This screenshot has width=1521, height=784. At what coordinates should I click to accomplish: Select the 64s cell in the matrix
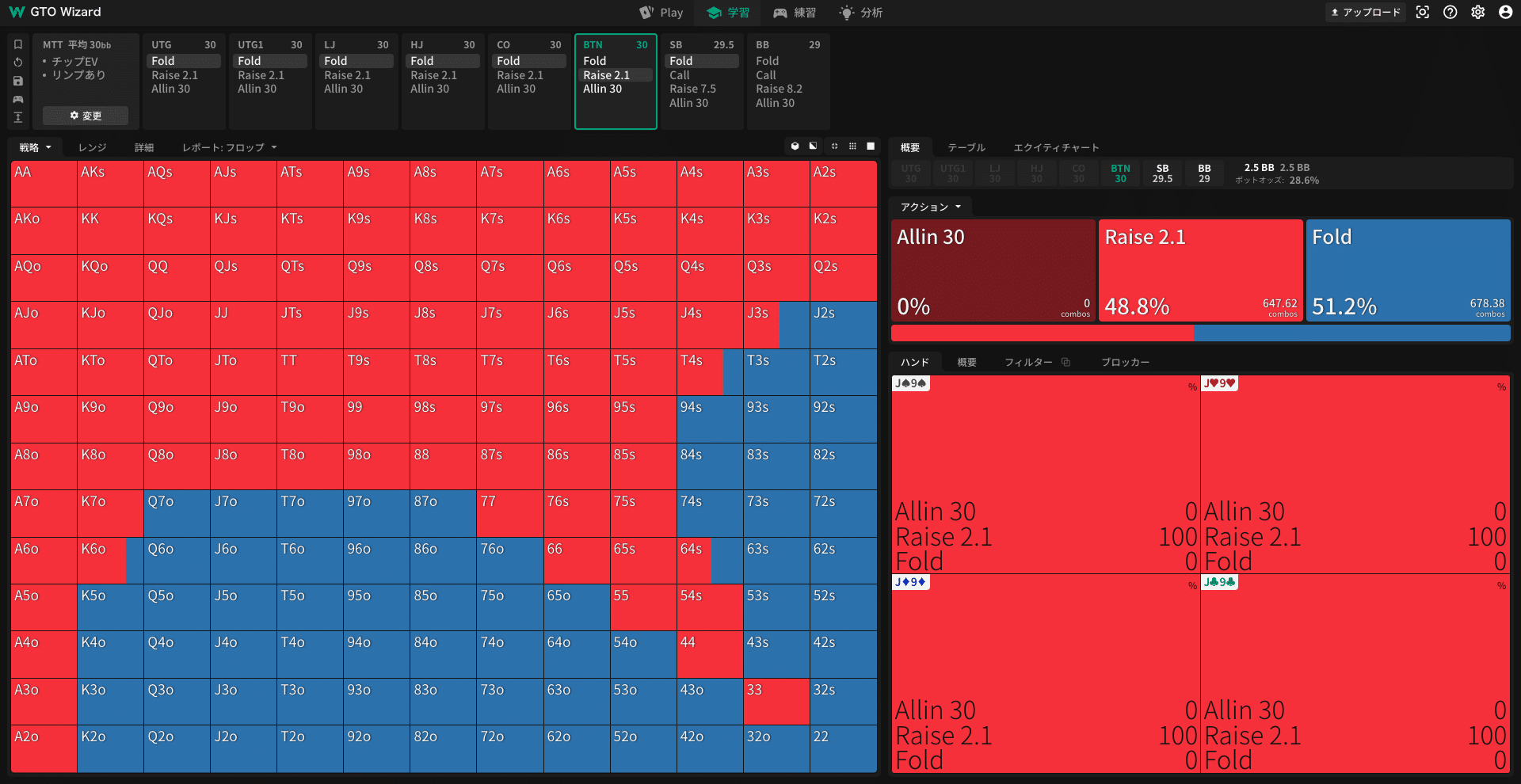pyautogui.click(x=710, y=561)
